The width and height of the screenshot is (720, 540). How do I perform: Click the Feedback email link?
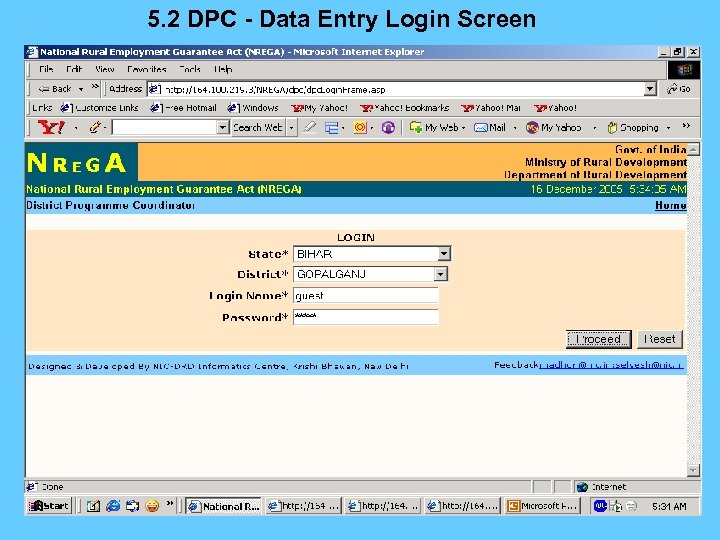(x=612, y=365)
